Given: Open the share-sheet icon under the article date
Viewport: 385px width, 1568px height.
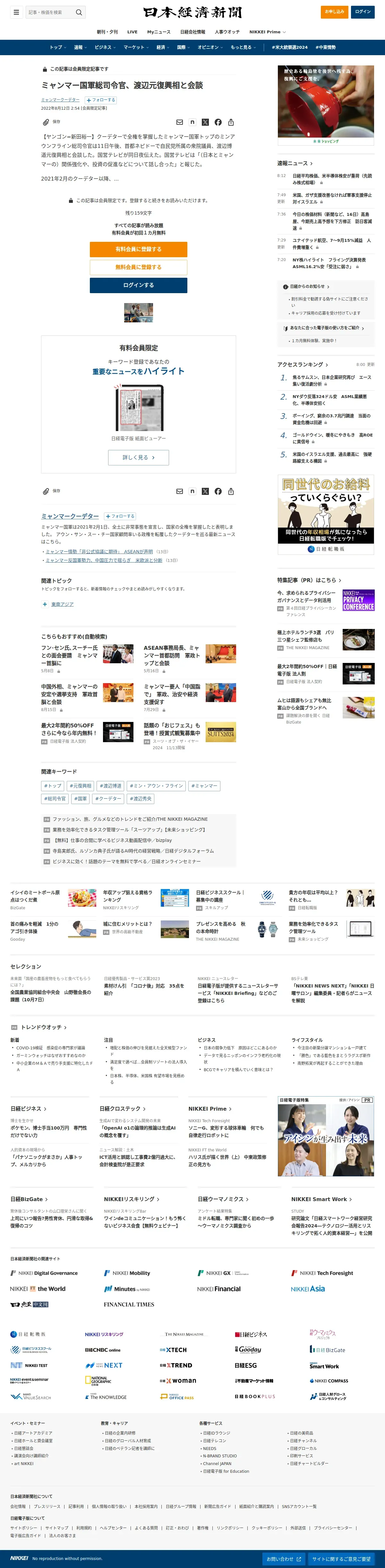Looking at the screenshot, I should [x=231, y=122].
